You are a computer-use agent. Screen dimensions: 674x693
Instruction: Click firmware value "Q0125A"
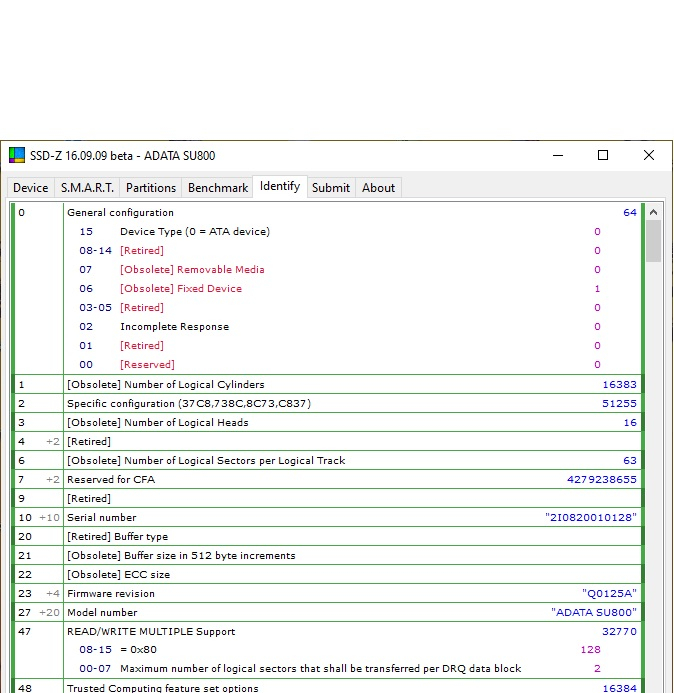pos(609,594)
